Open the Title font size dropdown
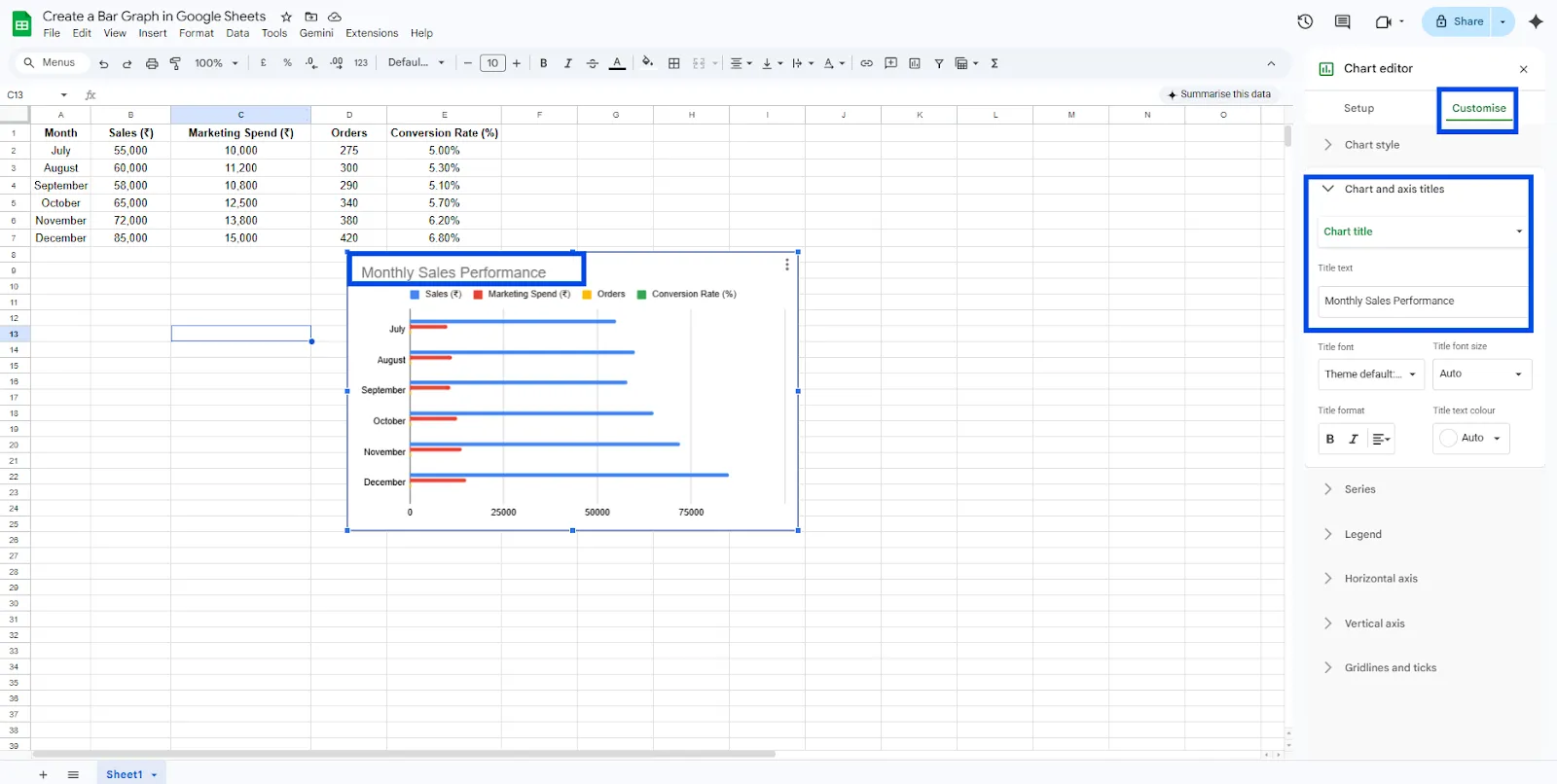1557x784 pixels. [1481, 374]
